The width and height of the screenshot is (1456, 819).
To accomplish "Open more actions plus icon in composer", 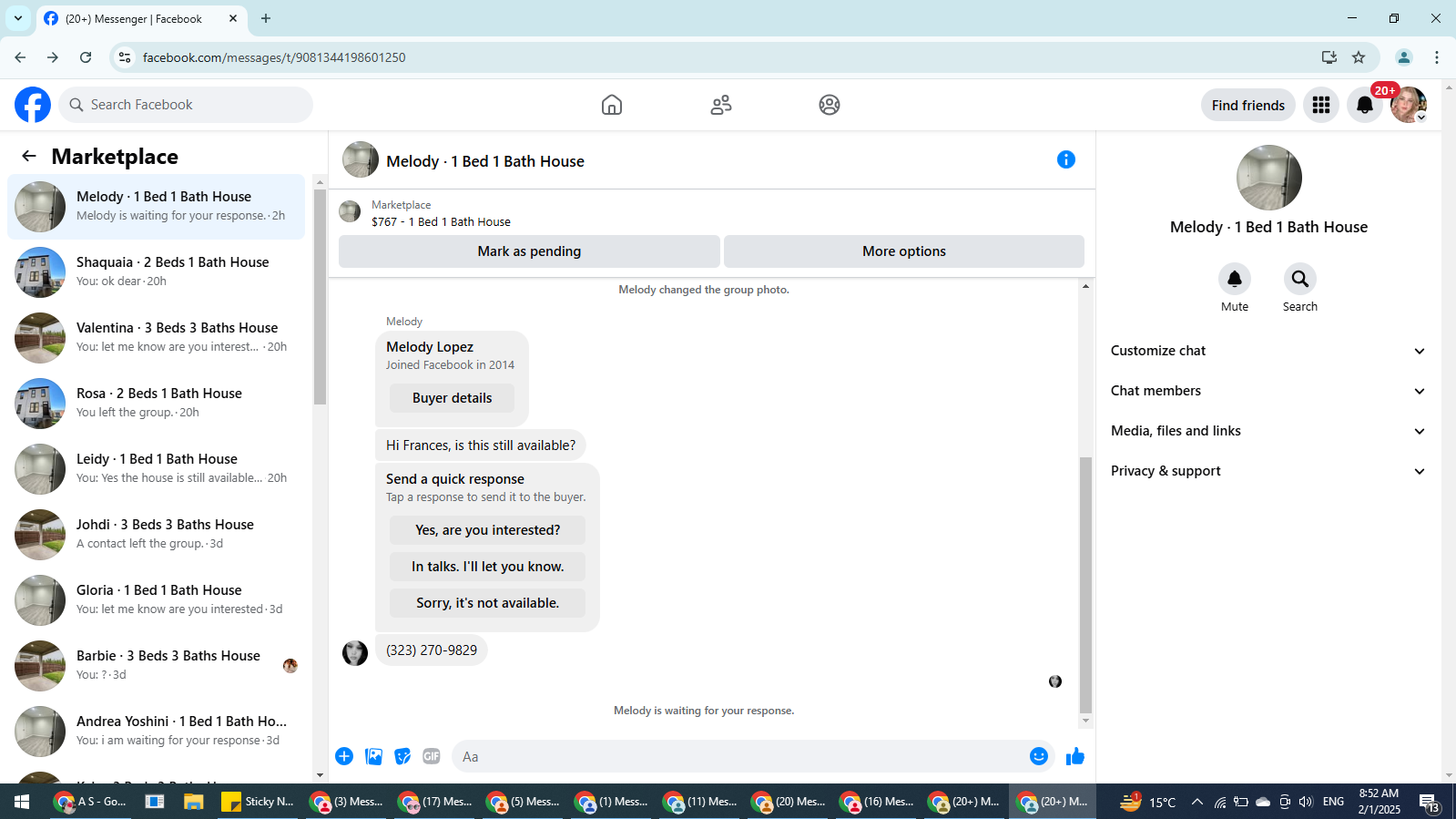I will 344,756.
